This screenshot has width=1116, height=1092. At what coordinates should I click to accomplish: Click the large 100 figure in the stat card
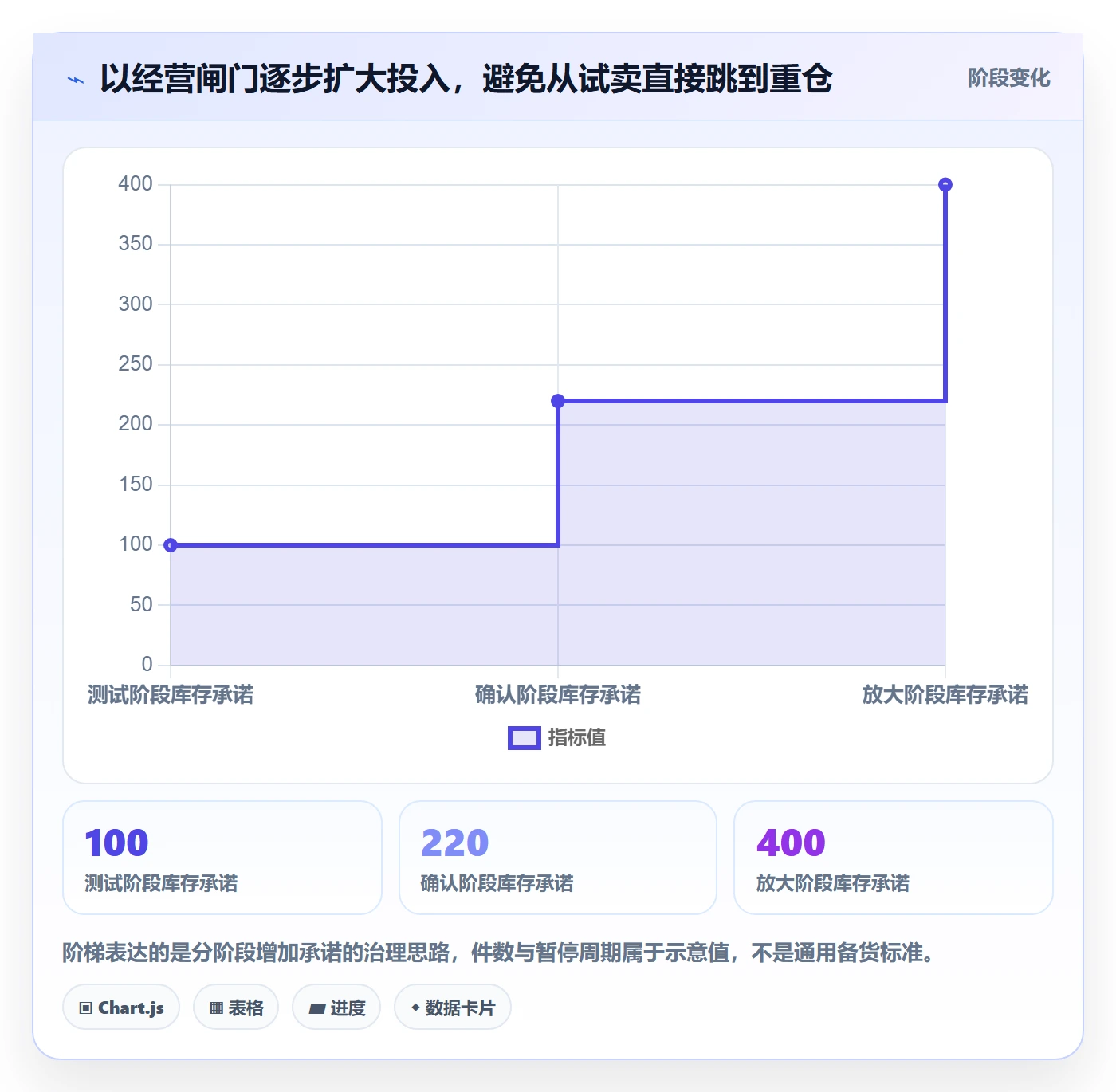(x=116, y=843)
